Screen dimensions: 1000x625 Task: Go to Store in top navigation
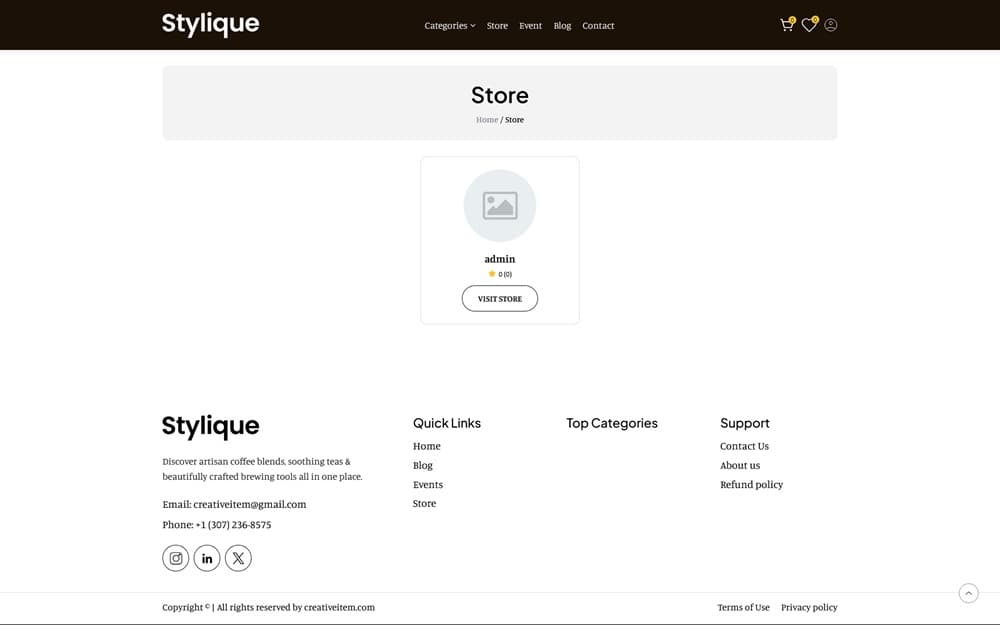[497, 26]
